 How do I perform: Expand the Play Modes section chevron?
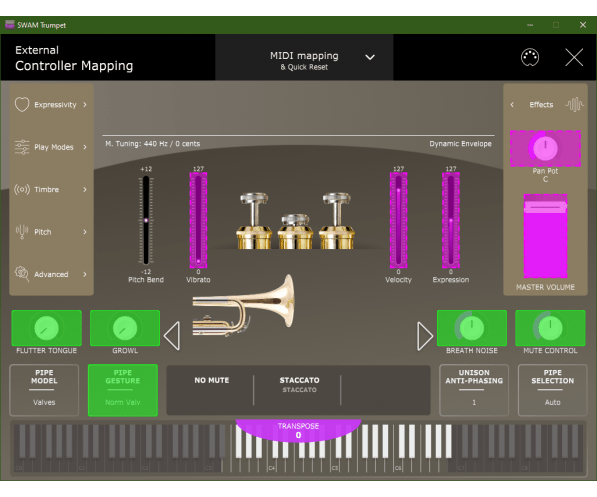pyautogui.click(x=85, y=147)
